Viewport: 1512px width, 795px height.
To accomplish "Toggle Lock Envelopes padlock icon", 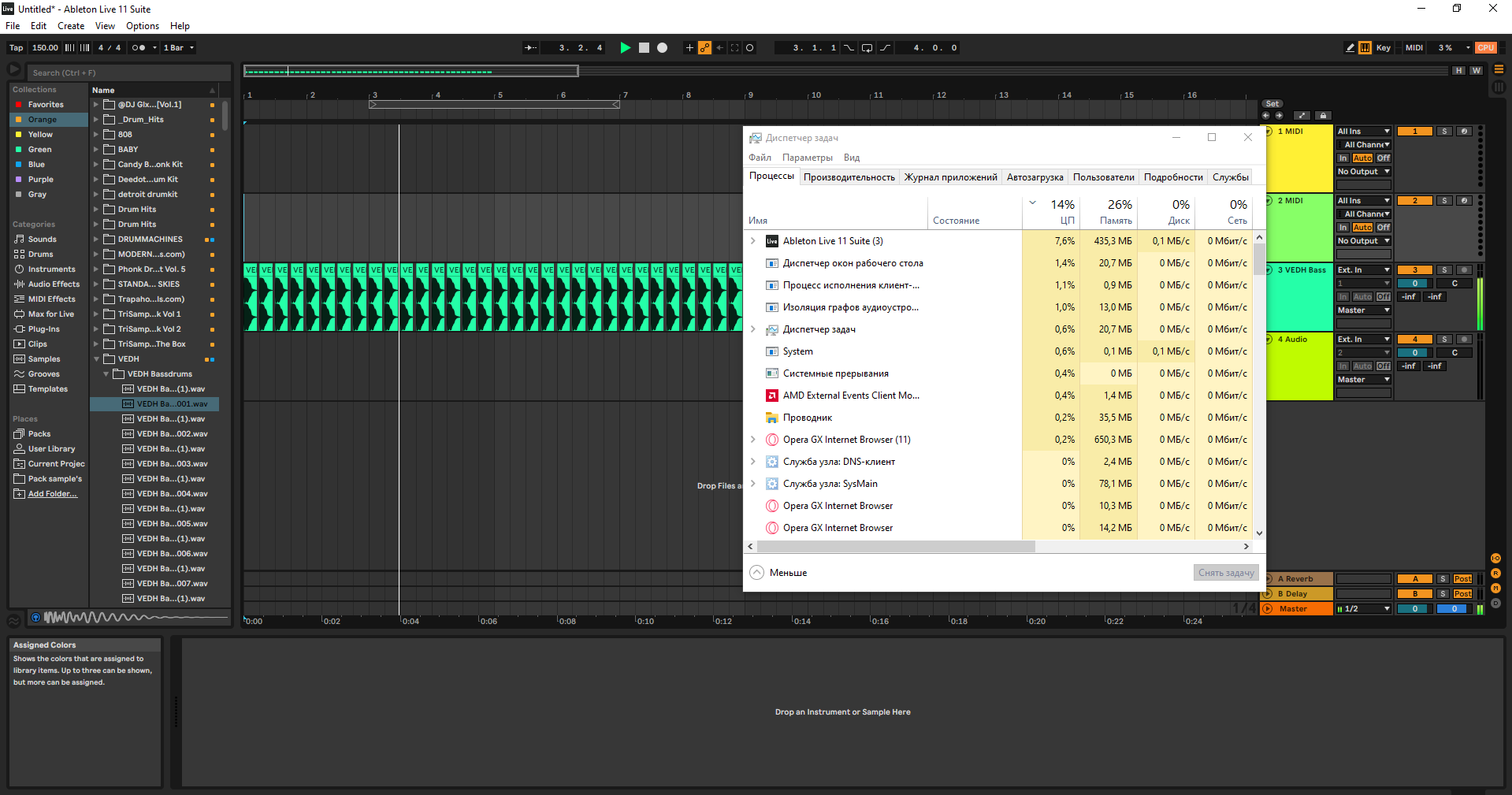I will pyautogui.click(x=1324, y=116).
